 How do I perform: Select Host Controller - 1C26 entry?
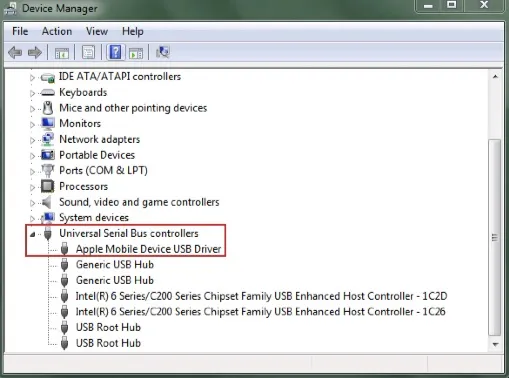(261, 312)
